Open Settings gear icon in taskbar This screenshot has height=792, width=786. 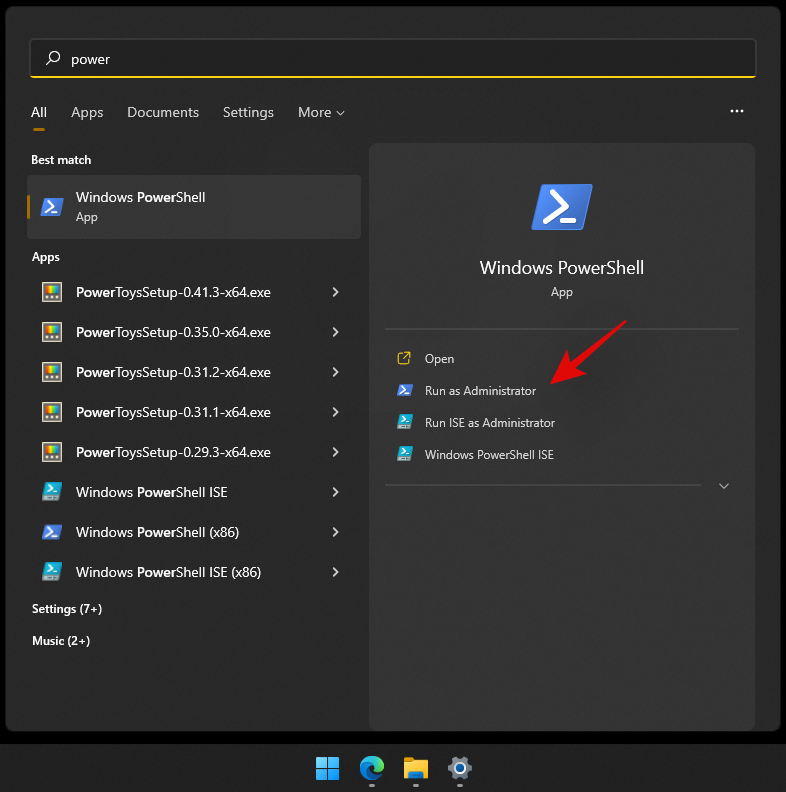460,768
